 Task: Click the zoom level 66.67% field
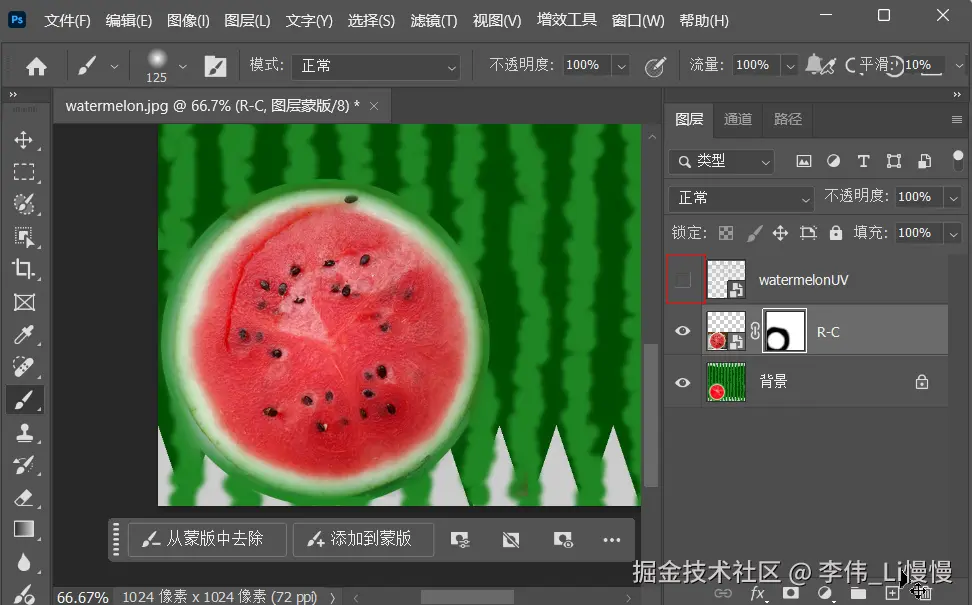pos(82,598)
